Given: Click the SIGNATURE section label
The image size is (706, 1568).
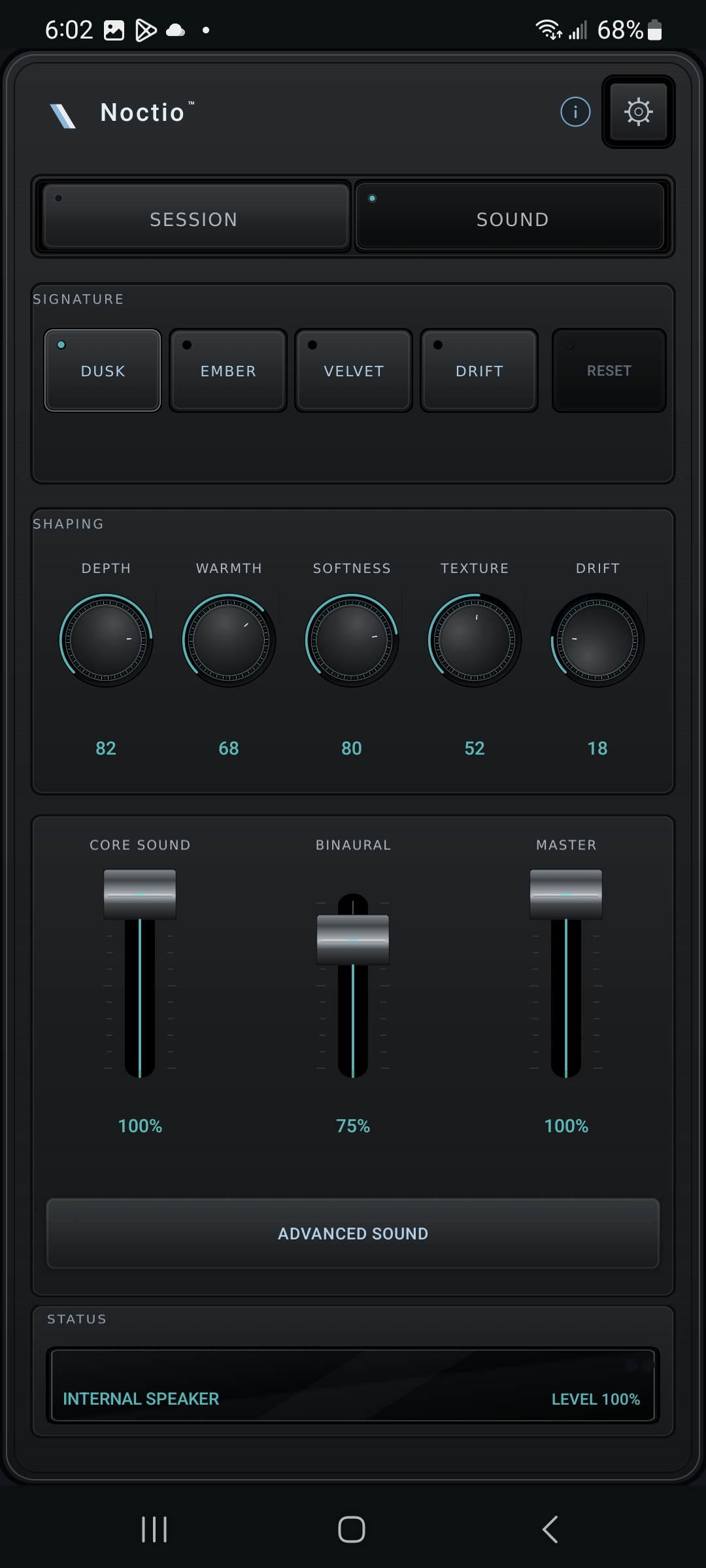Looking at the screenshot, I should click(78, 299).
